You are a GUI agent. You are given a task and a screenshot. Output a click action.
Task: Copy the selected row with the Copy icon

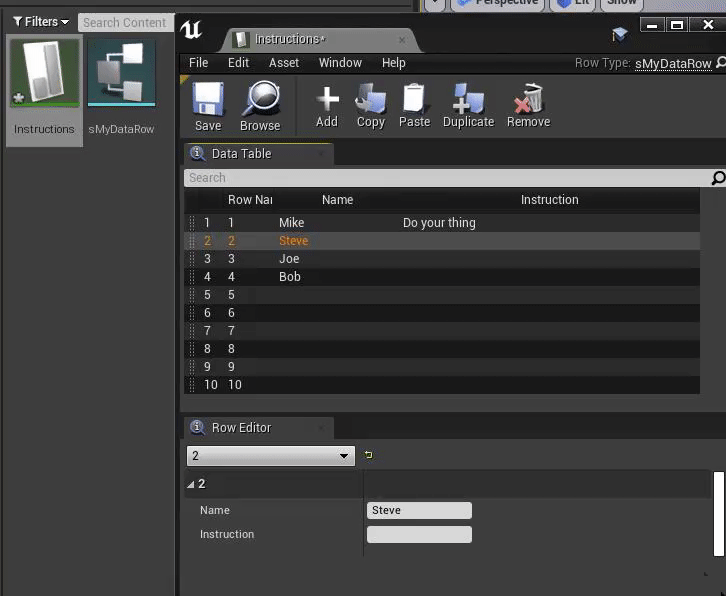point(370,98)
